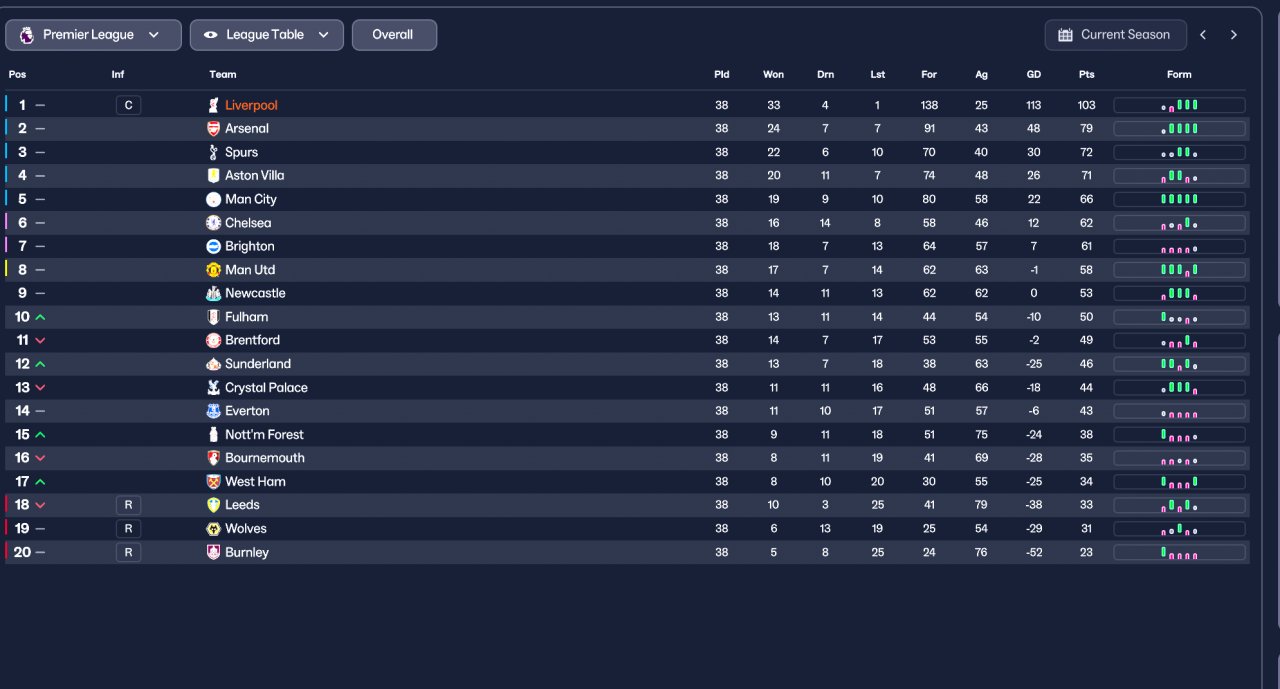1280x689 pixels.
Task: Click Man City's form bar graph
Action: point(1179,199)
